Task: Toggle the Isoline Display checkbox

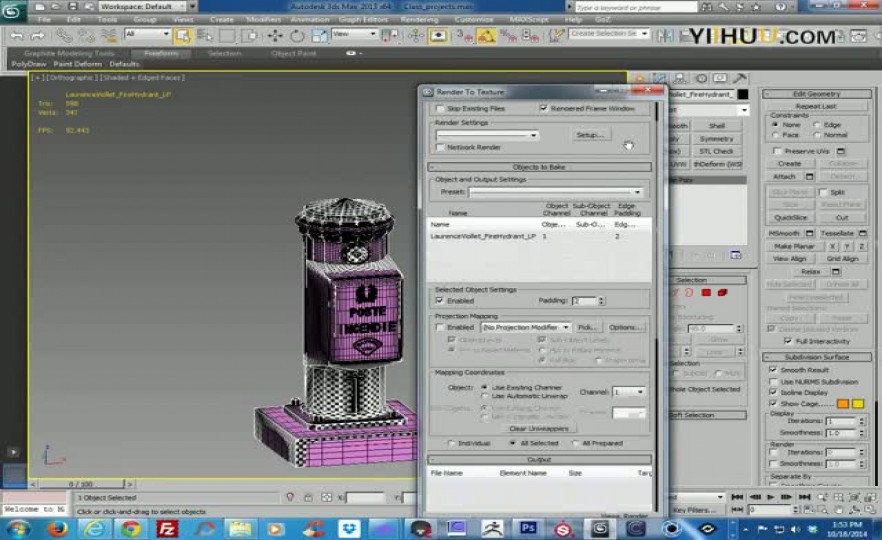Action: 773,392
